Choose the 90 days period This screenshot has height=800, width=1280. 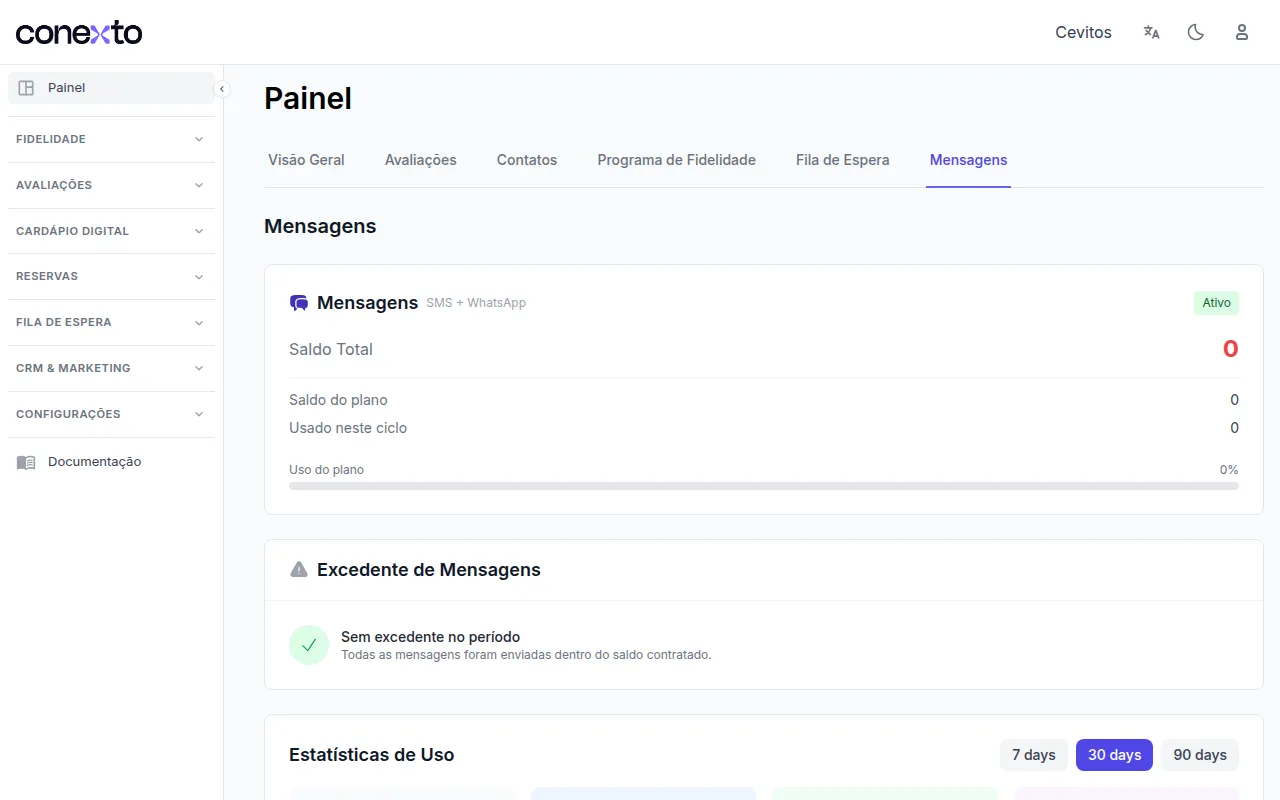point(1200,755)
